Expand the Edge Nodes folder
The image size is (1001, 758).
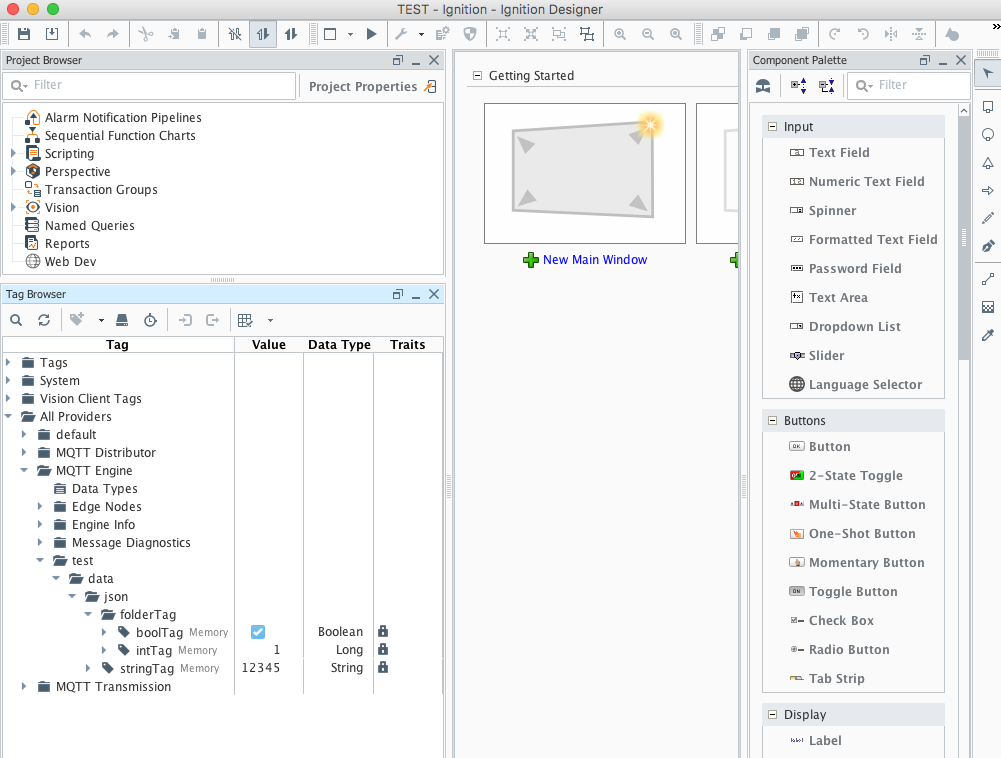click(40, 506)
